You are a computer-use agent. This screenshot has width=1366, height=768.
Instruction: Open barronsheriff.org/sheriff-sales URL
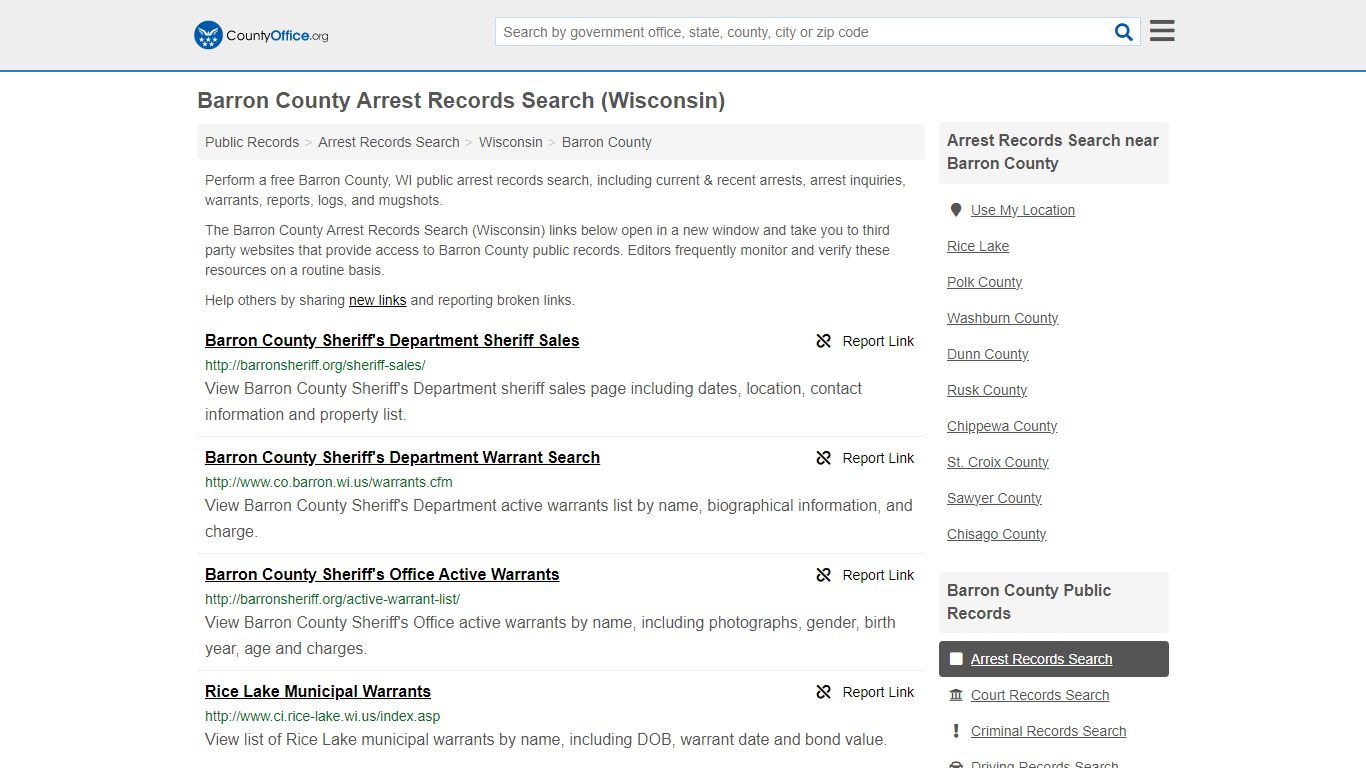pos(315,365)
